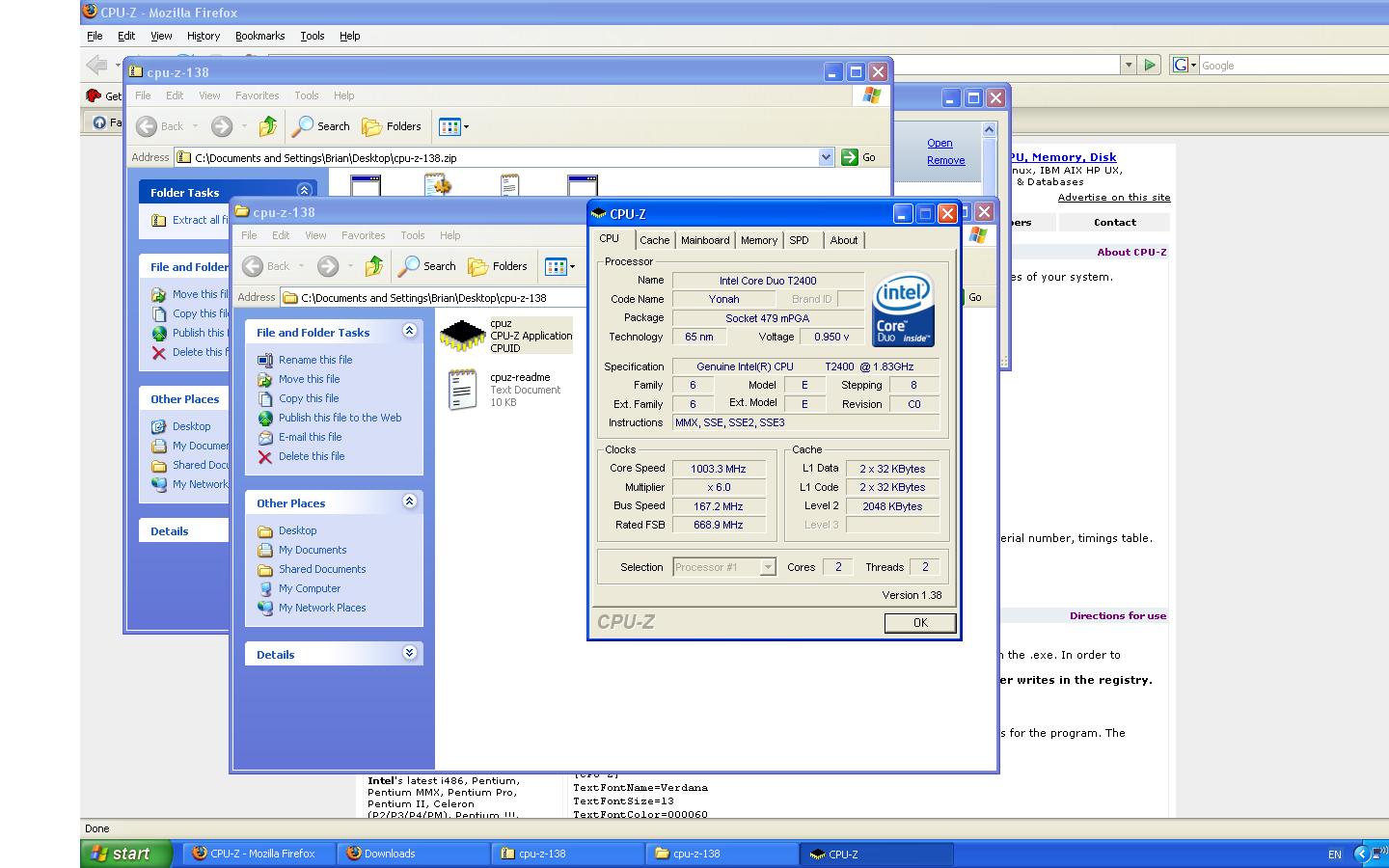Click Move this file in front folder window
The height and width of the screenshot is (868, 1389).
309,379
